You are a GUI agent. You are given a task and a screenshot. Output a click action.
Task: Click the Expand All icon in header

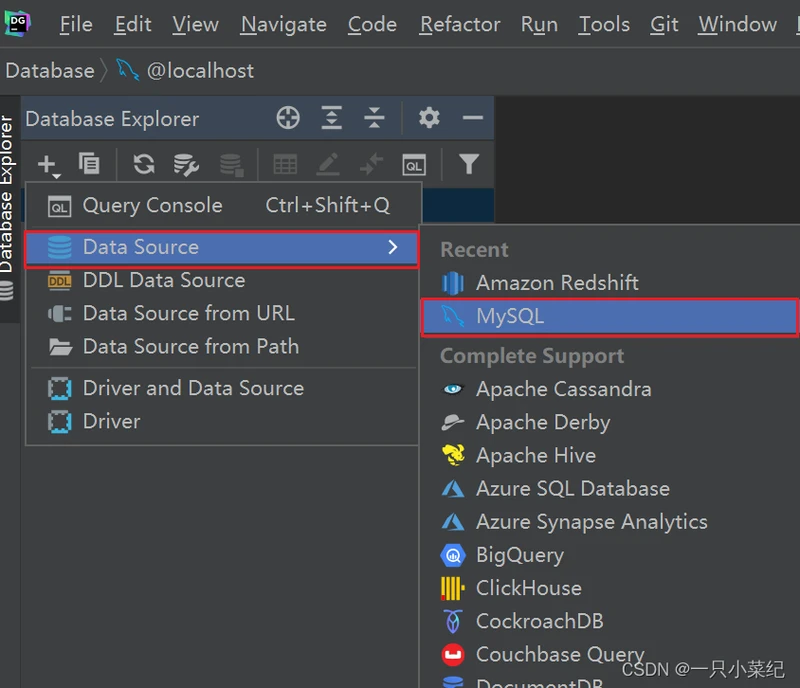click(332, 118)
